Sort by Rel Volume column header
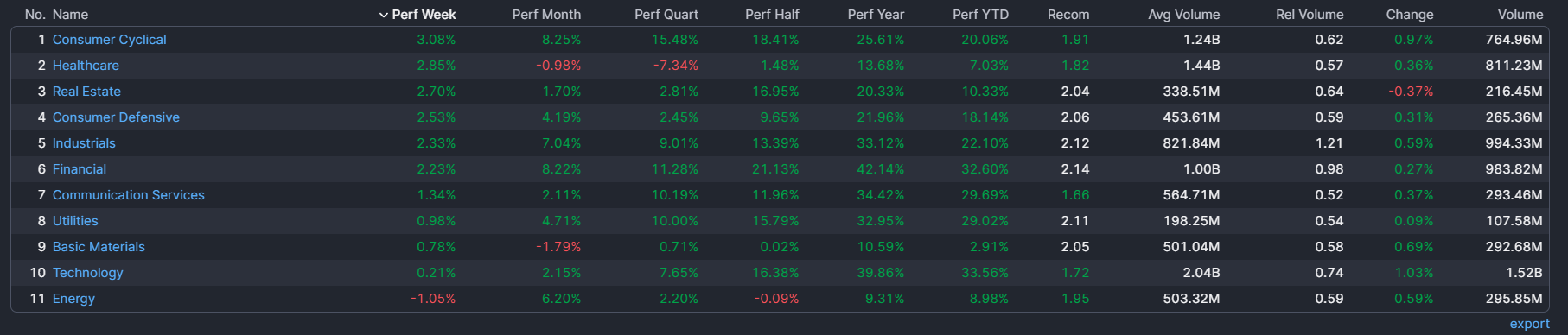The height and width of the screenshot is (335, 1568). 1310,15
